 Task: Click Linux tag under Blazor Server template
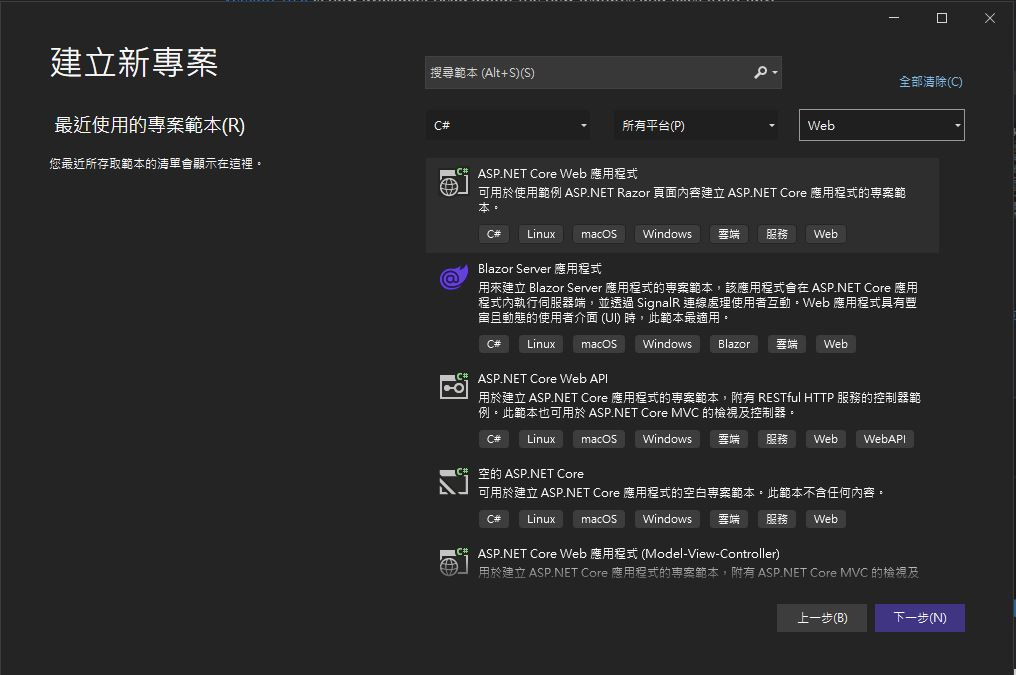tap(541, 344)
